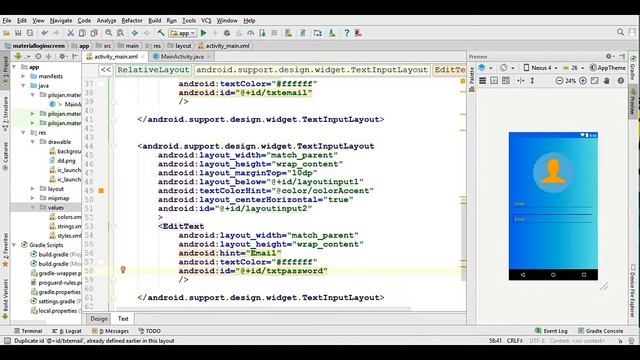Open the Event Log

pos(551,331)
